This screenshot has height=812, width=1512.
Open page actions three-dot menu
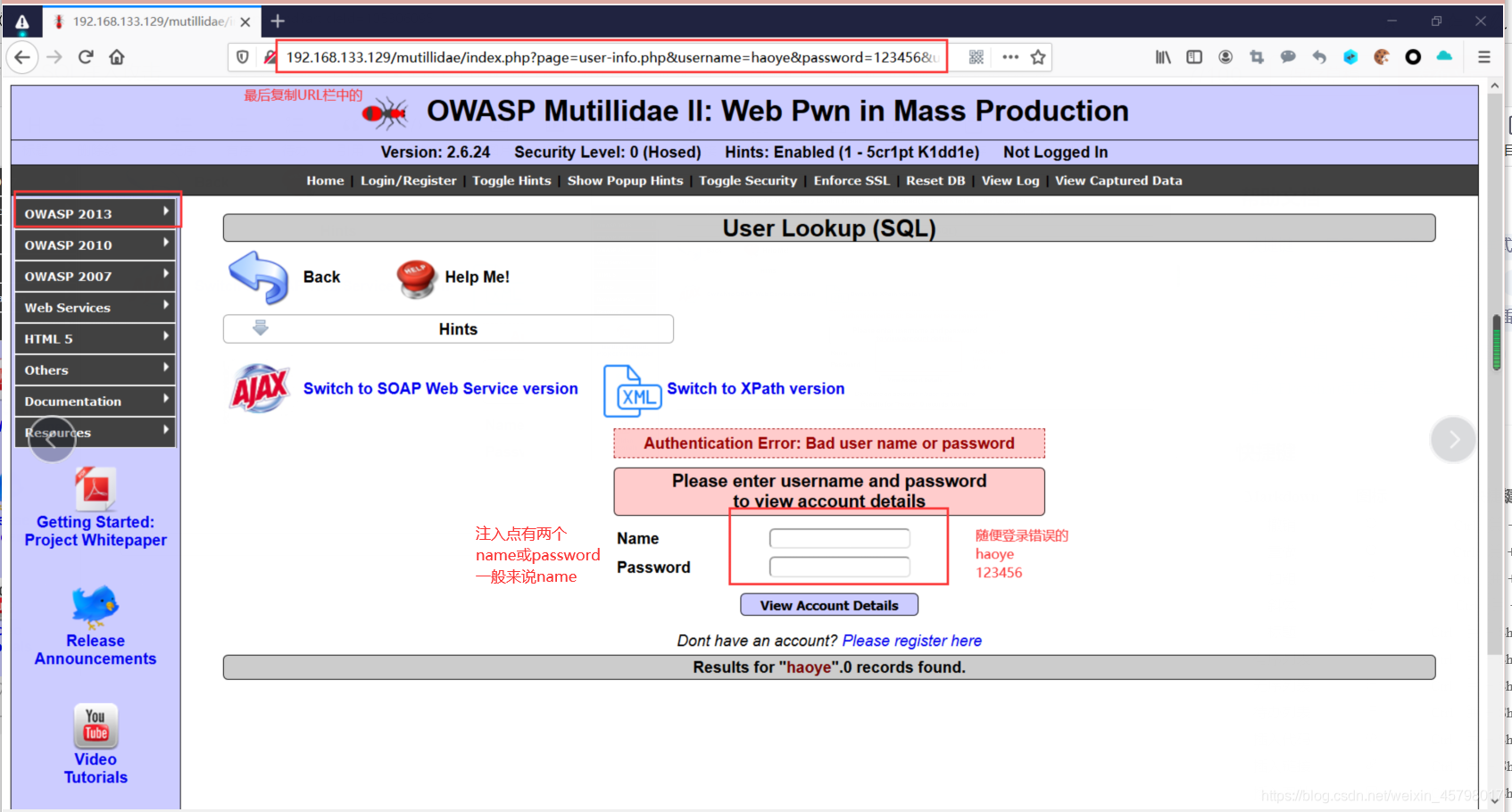(x=1010, y=57)
